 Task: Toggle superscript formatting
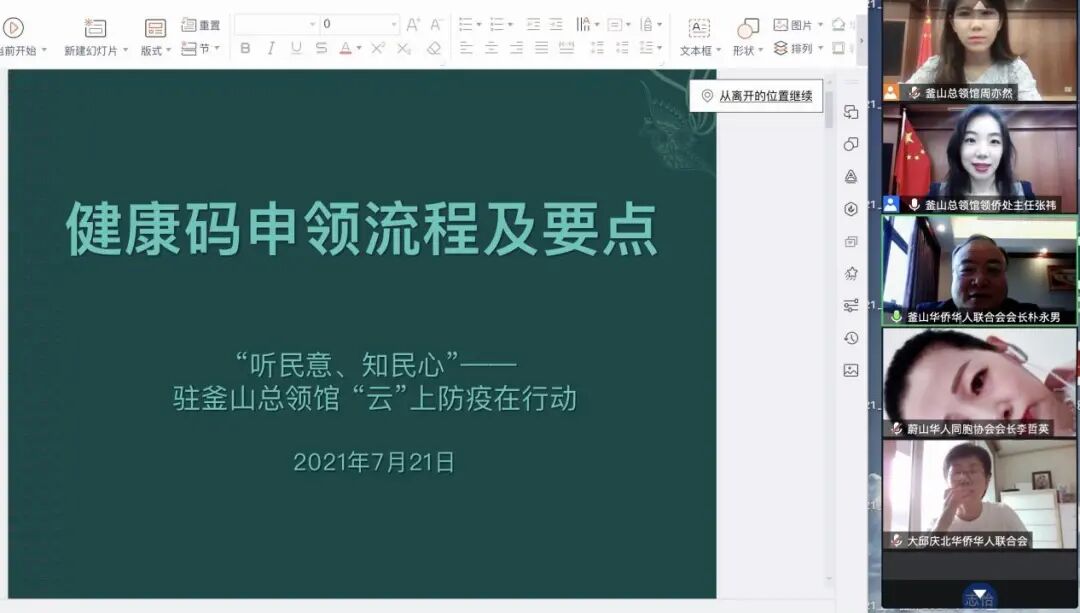(377, 48)
